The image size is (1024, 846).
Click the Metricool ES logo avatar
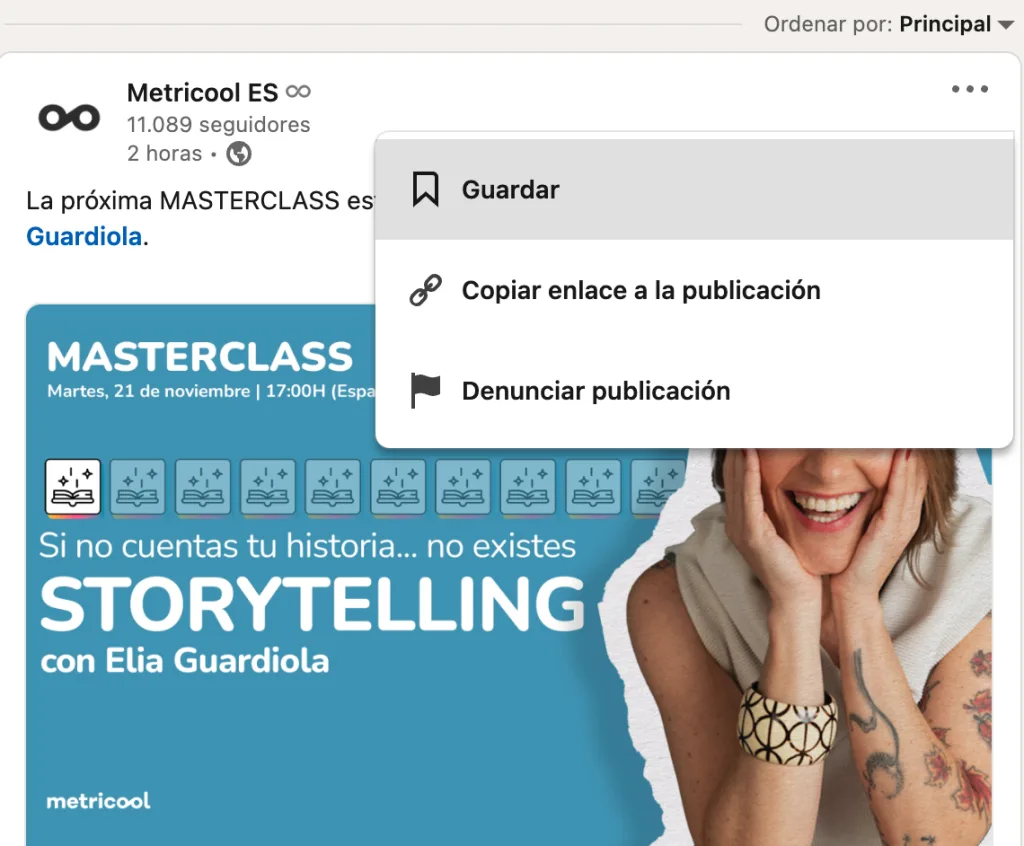coord(69,118)
